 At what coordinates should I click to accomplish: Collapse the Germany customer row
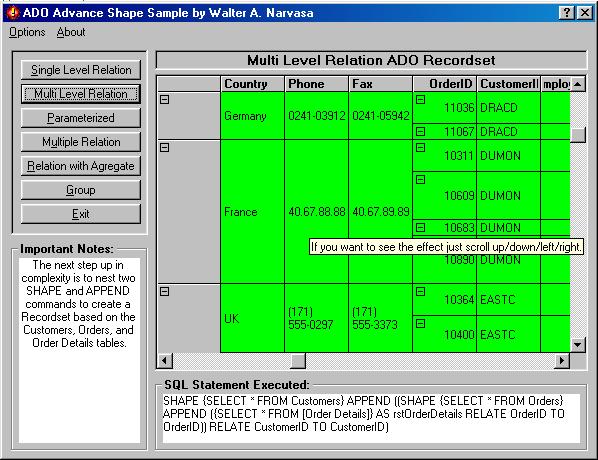tap(165, 100)
